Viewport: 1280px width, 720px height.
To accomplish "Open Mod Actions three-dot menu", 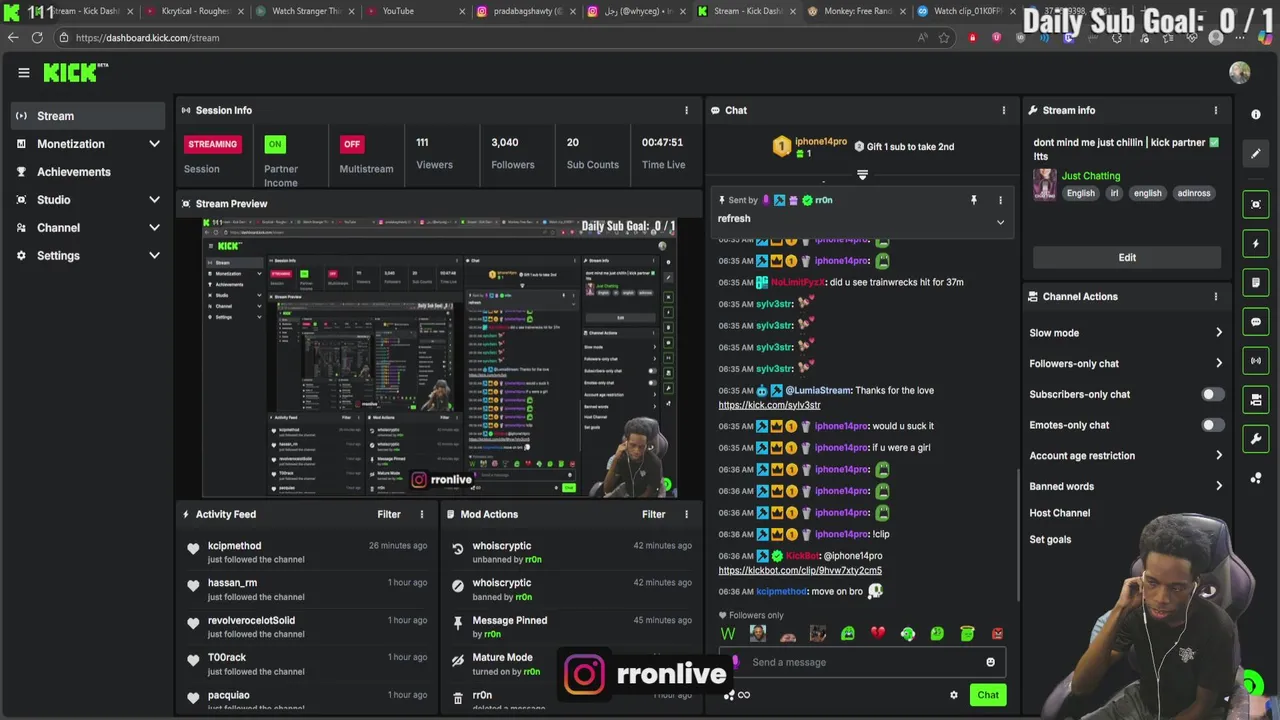I will pyautogui.click(x=686, y=514).
